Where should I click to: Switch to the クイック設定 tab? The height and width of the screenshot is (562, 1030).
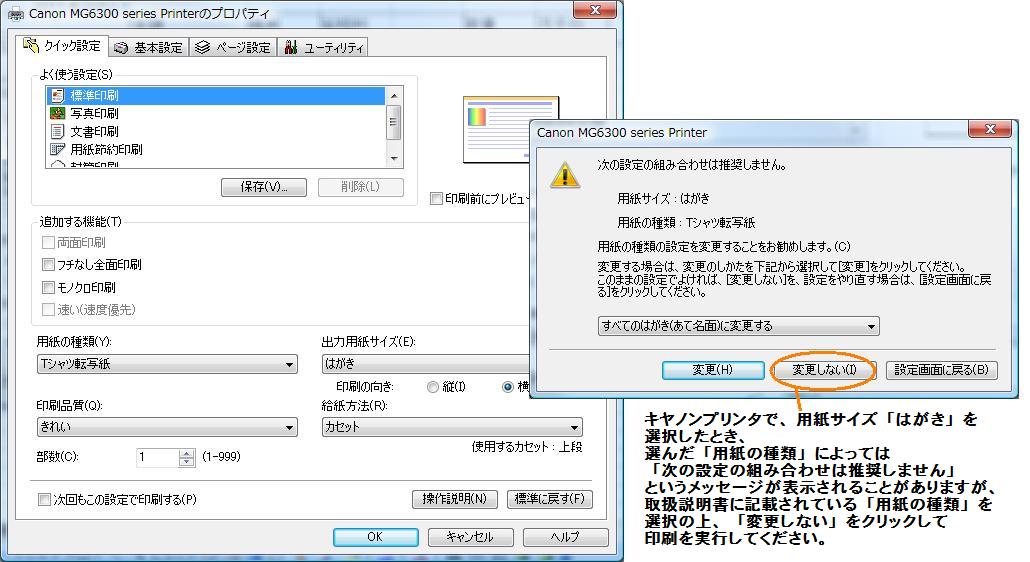tap(62, 46)
